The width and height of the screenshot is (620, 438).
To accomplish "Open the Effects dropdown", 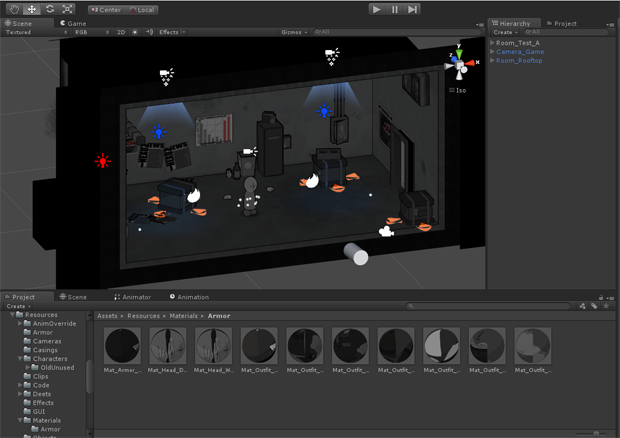I will tap(172, 32).
